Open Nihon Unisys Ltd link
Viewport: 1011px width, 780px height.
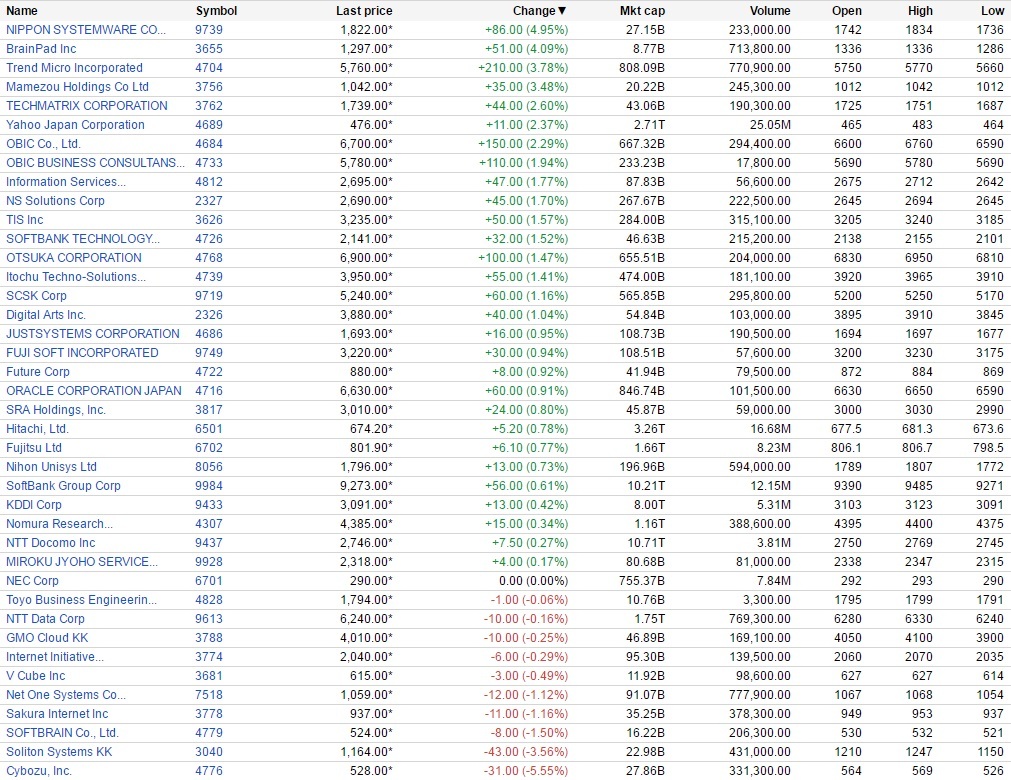[x=51, y=467]
